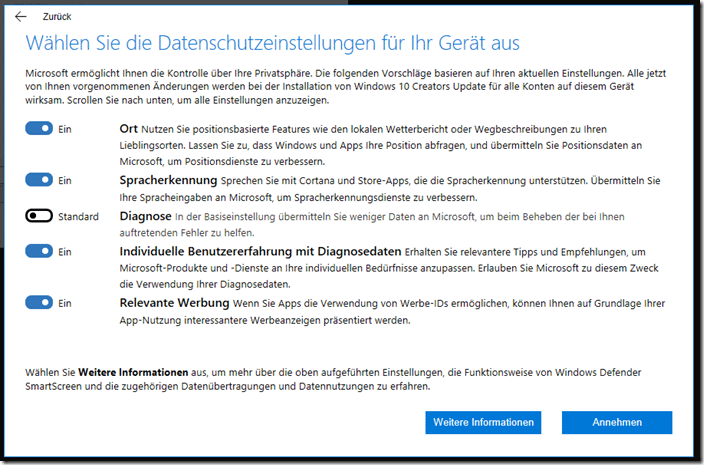Click the Zurück label
Image resolution: width=704 pixels, height=465 pixels.
[x=57, y=17]
